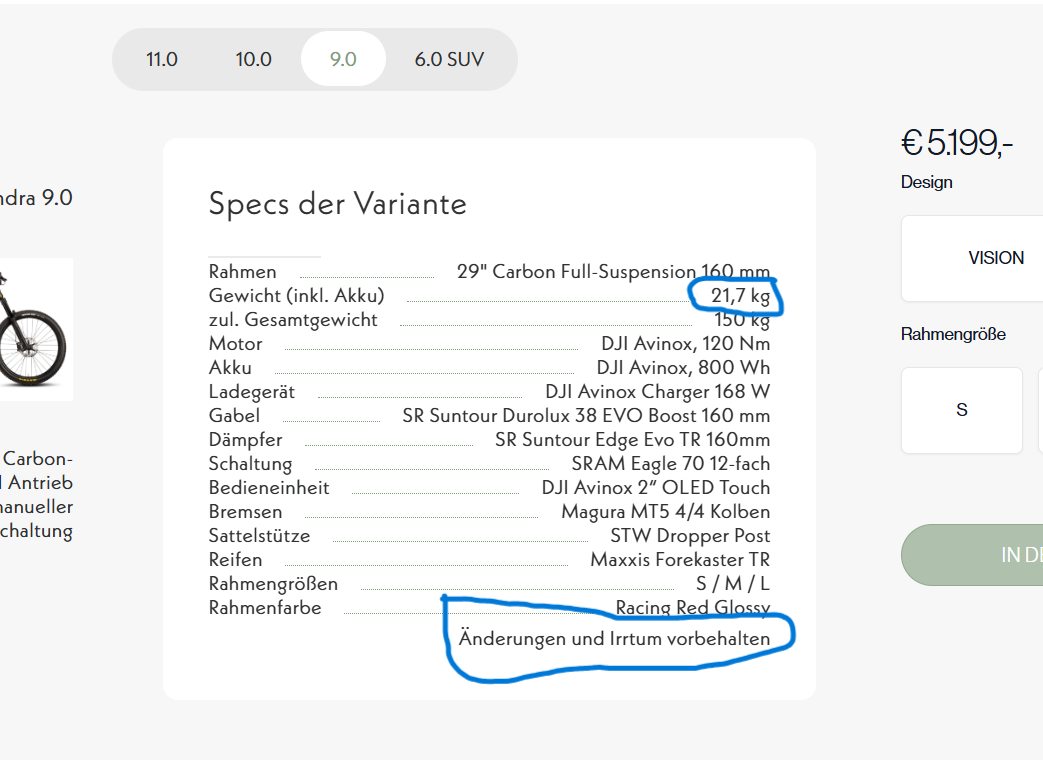Click the active 9.0 variant tab
The width and height of the screenshot is (1043, 760).
343,59
